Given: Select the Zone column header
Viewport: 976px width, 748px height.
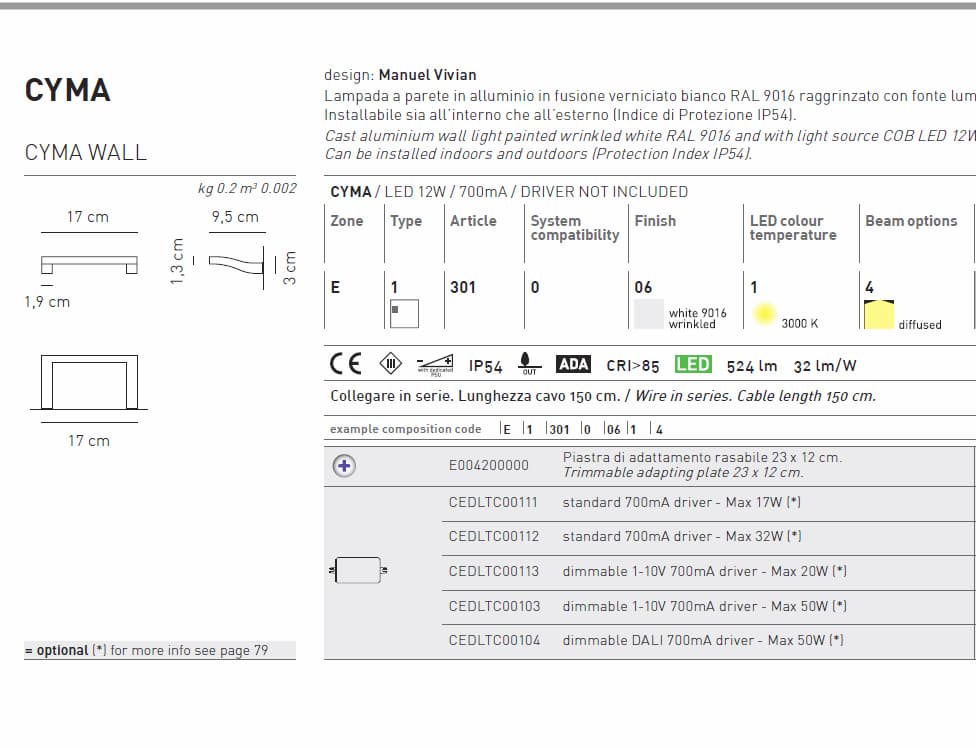Looking at the screenshot, I should coord(344,221).
